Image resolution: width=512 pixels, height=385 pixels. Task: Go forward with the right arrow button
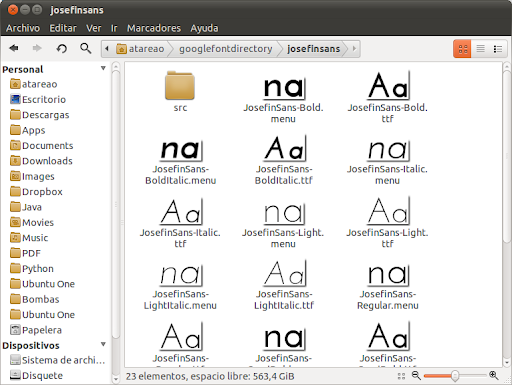tap(37, 49)
